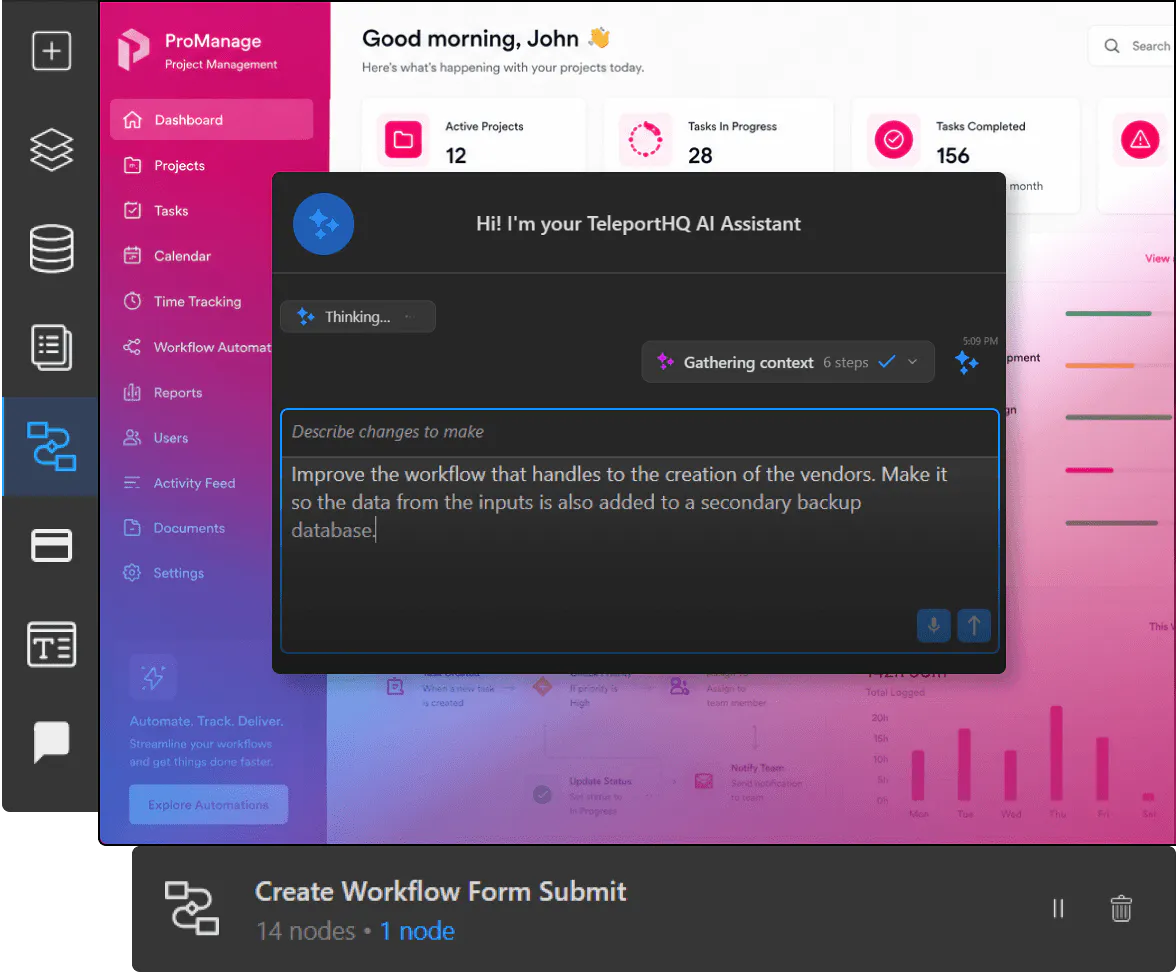Screen dimensions: 1176x972
Task: Click the microphone voice input button
Action: [x=934, y=626]
